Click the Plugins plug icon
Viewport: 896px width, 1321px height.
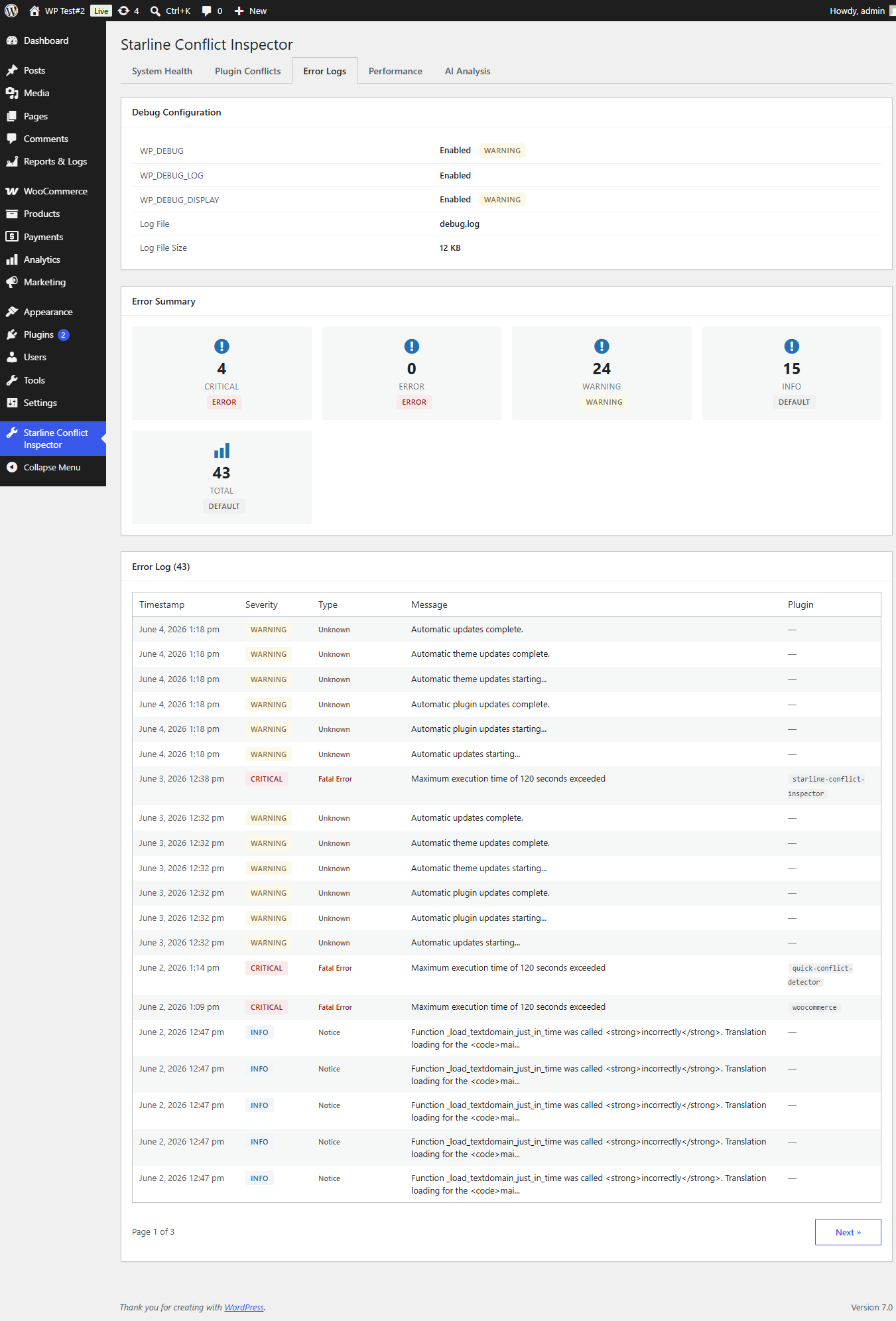pos(12,334)
